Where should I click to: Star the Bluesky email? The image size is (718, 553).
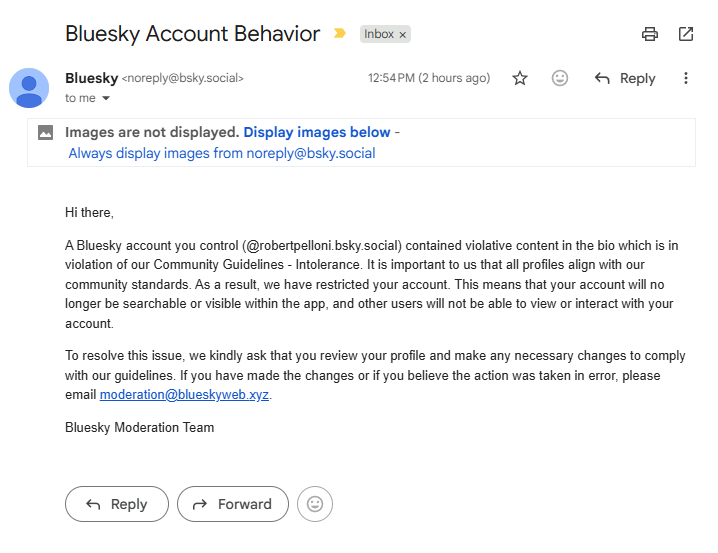coord(520,78)
